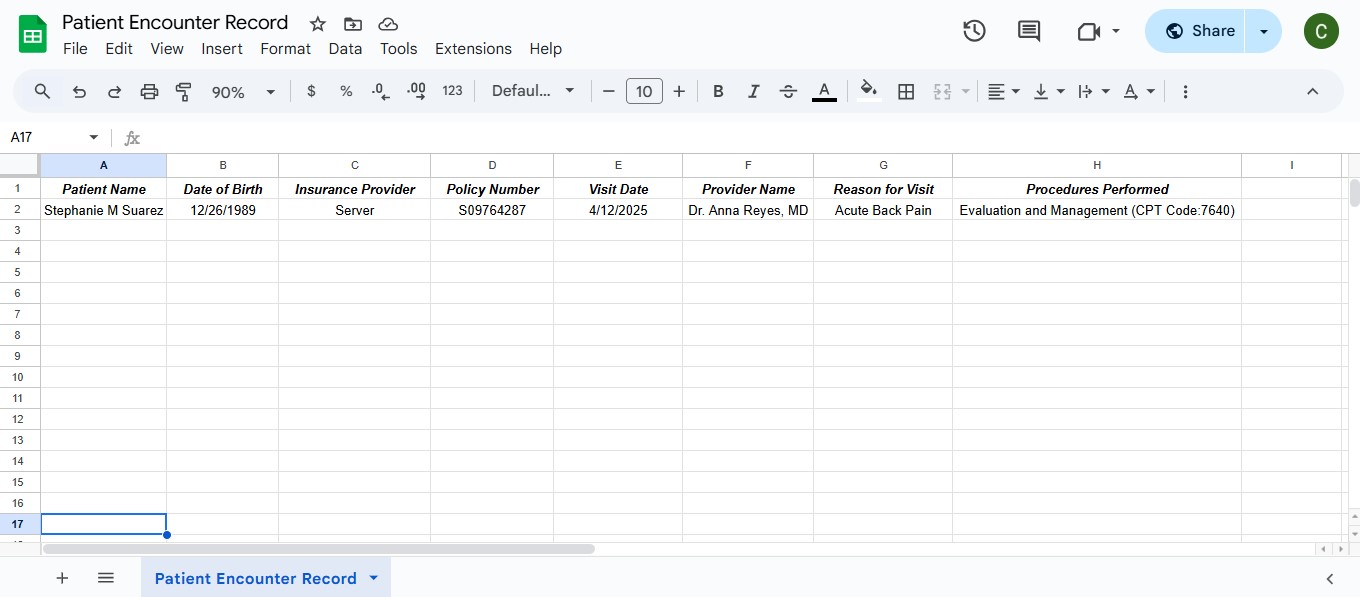Image resolution: width=1360 pixels, height=597 pixels.
Task: Add a new sheet with plus icon
Action: [62, 578]
